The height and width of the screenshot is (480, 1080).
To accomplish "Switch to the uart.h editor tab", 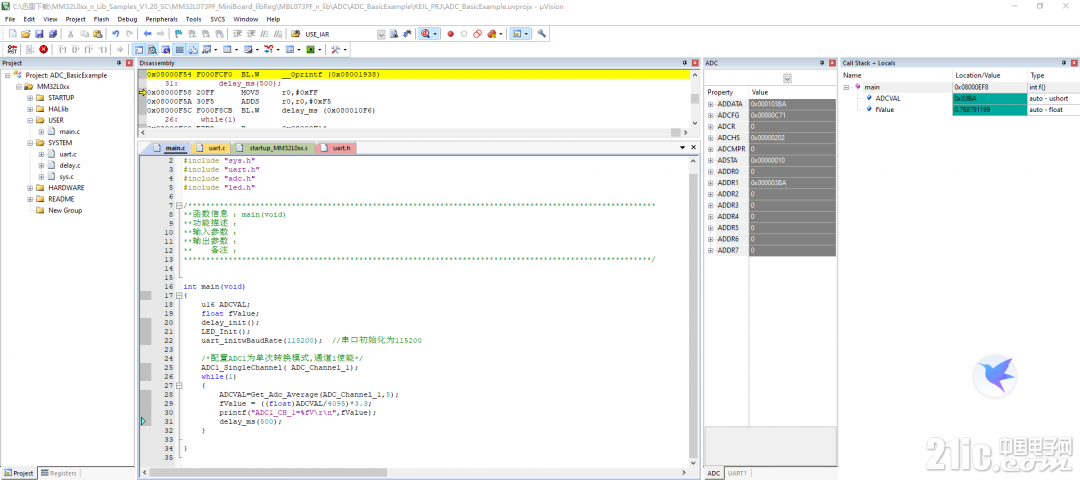I will tap(336, 148).
